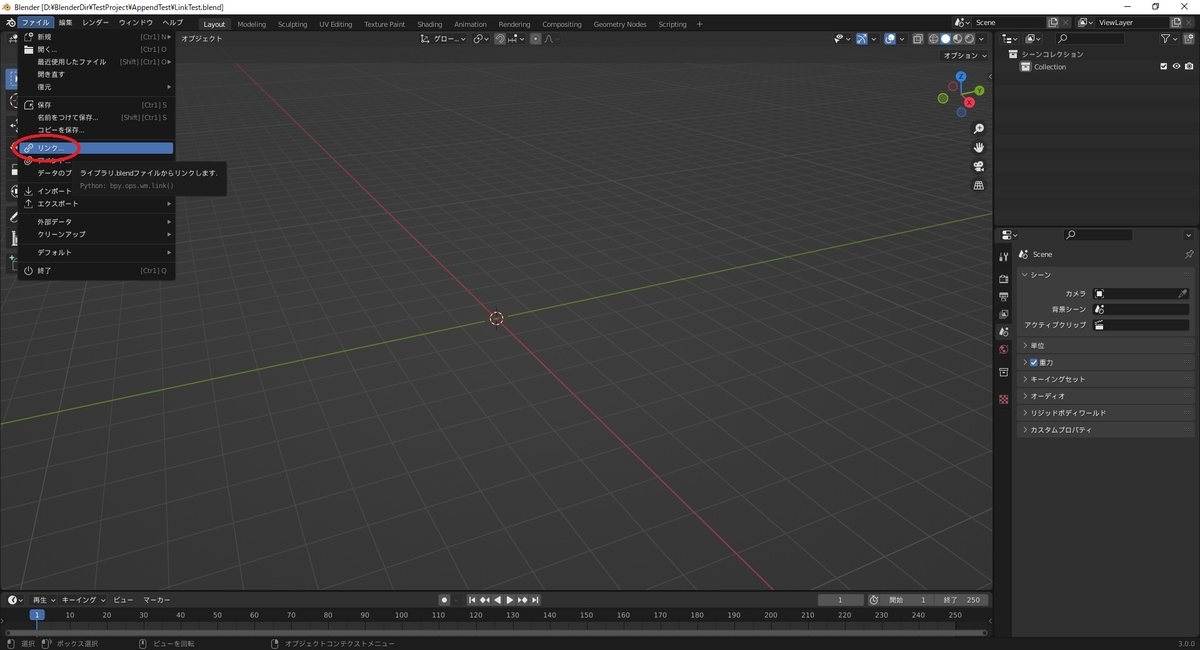The width and height of the screenshot is (1200, 650).
Task: Toggle show overlays button
Action: [889, 39]
